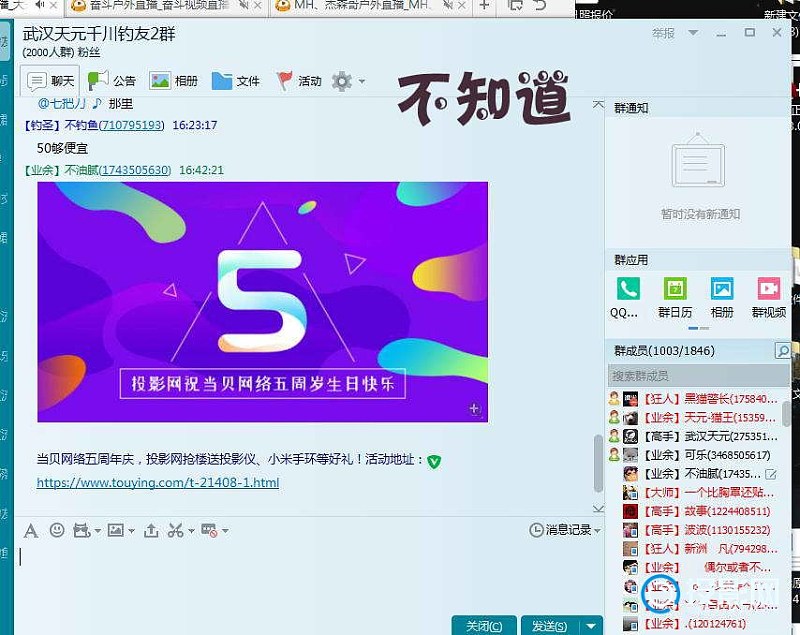Click the chat scrollbar thumb
Screen dimensions: 800x635
(x=598, y=463)
